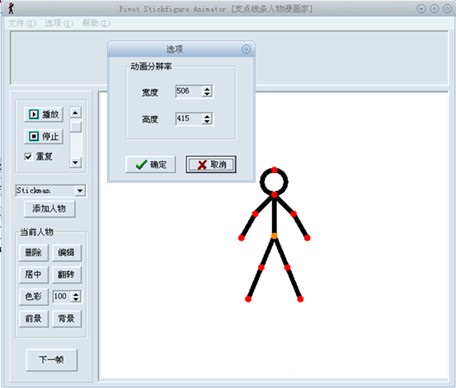This screenshot has height=388, width=456.
Task: Click the 停止 stop button
Action: (44, 136)
